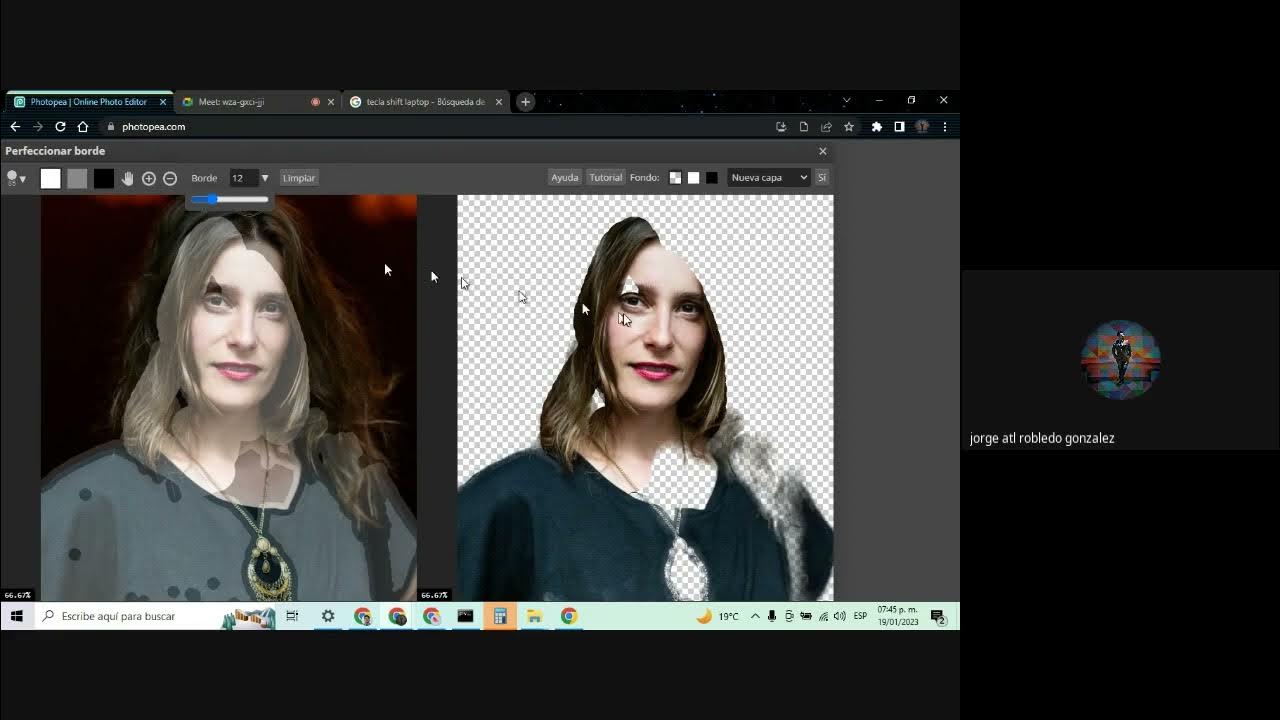Image resolution: width=1280 pixels, height=720 pixels.
Task: Open the Windows Start menu
Action: [17, 616]
